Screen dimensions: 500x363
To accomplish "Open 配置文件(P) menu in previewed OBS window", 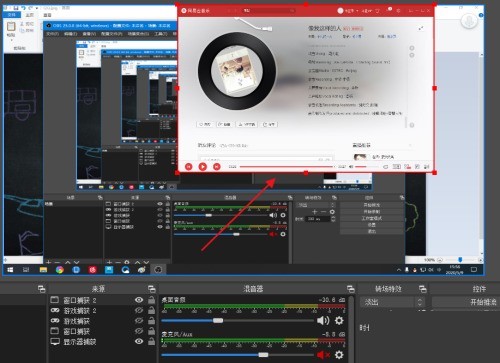I will (x=112, y=34).
